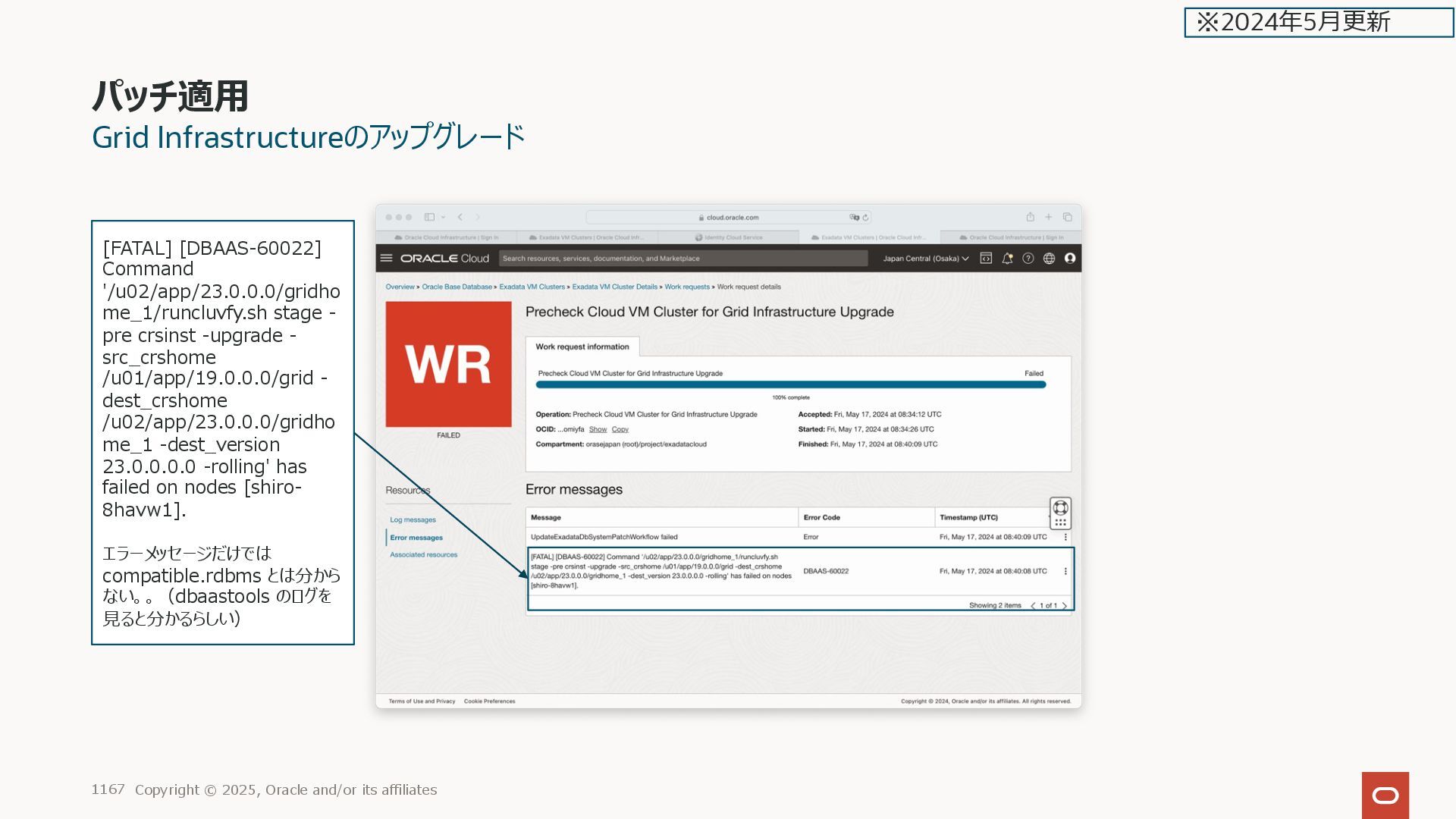Open actions menu for DBAAS-60022 error row
Screen dimensions: 1456x819
[x=1065, y=571]
